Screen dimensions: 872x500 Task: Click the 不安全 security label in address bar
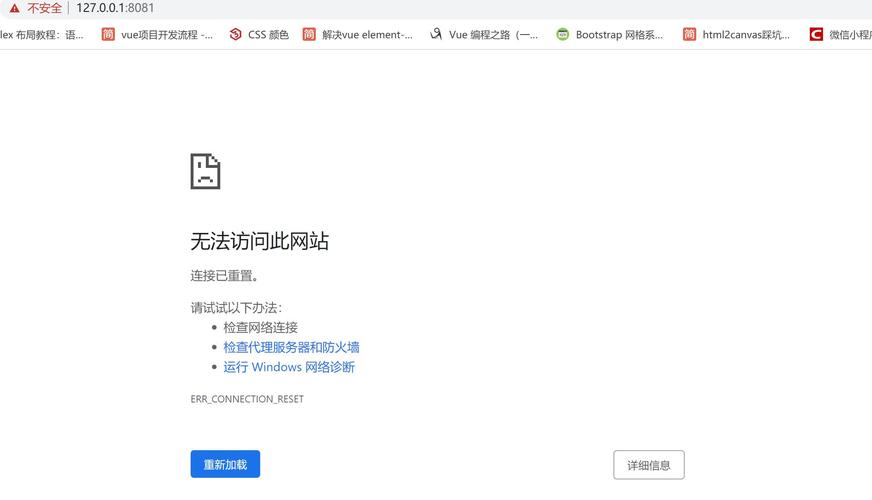tap(44, 8)
